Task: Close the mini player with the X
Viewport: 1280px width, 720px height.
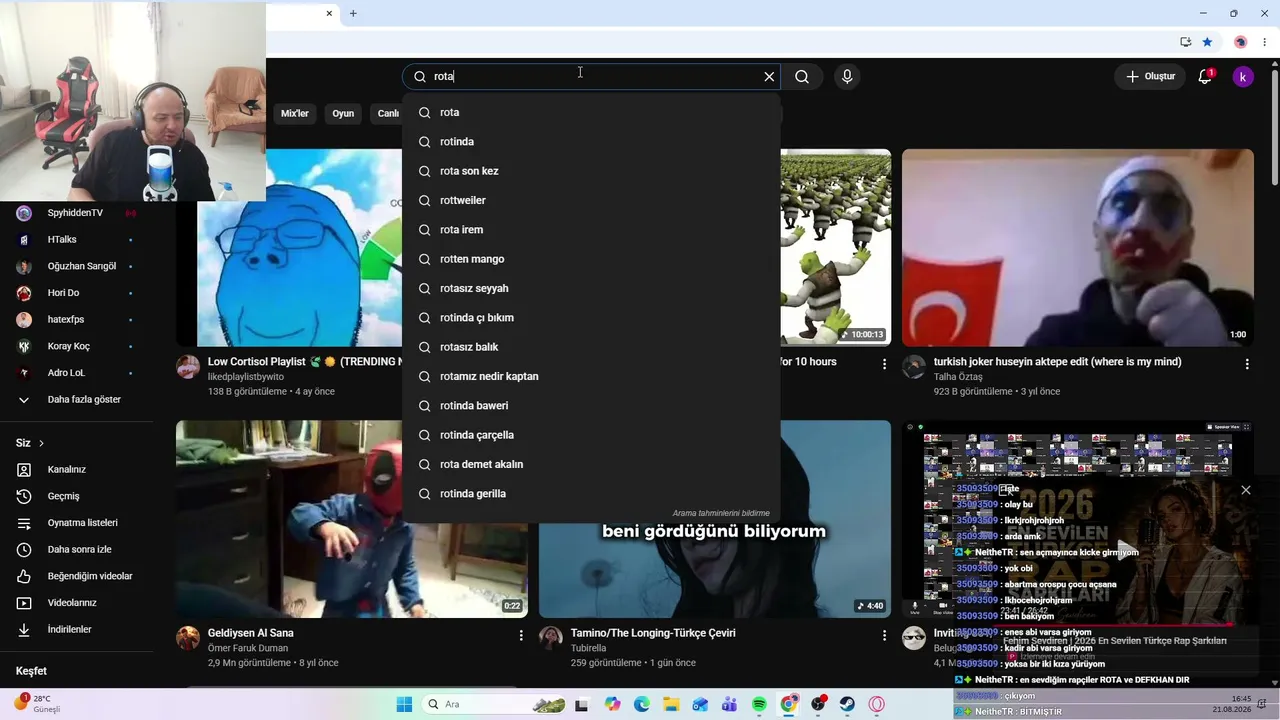Action: click(1246, 490)
